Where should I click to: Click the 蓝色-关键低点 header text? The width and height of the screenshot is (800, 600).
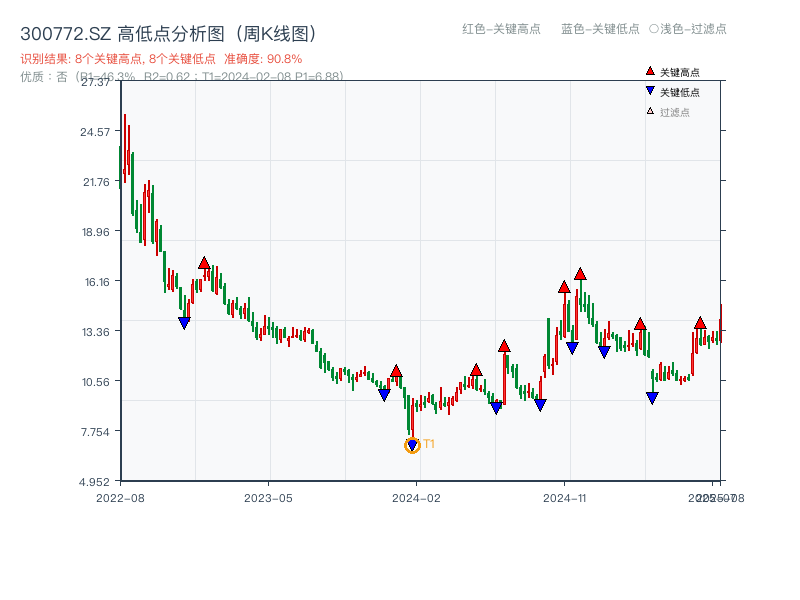coord(600,29)
